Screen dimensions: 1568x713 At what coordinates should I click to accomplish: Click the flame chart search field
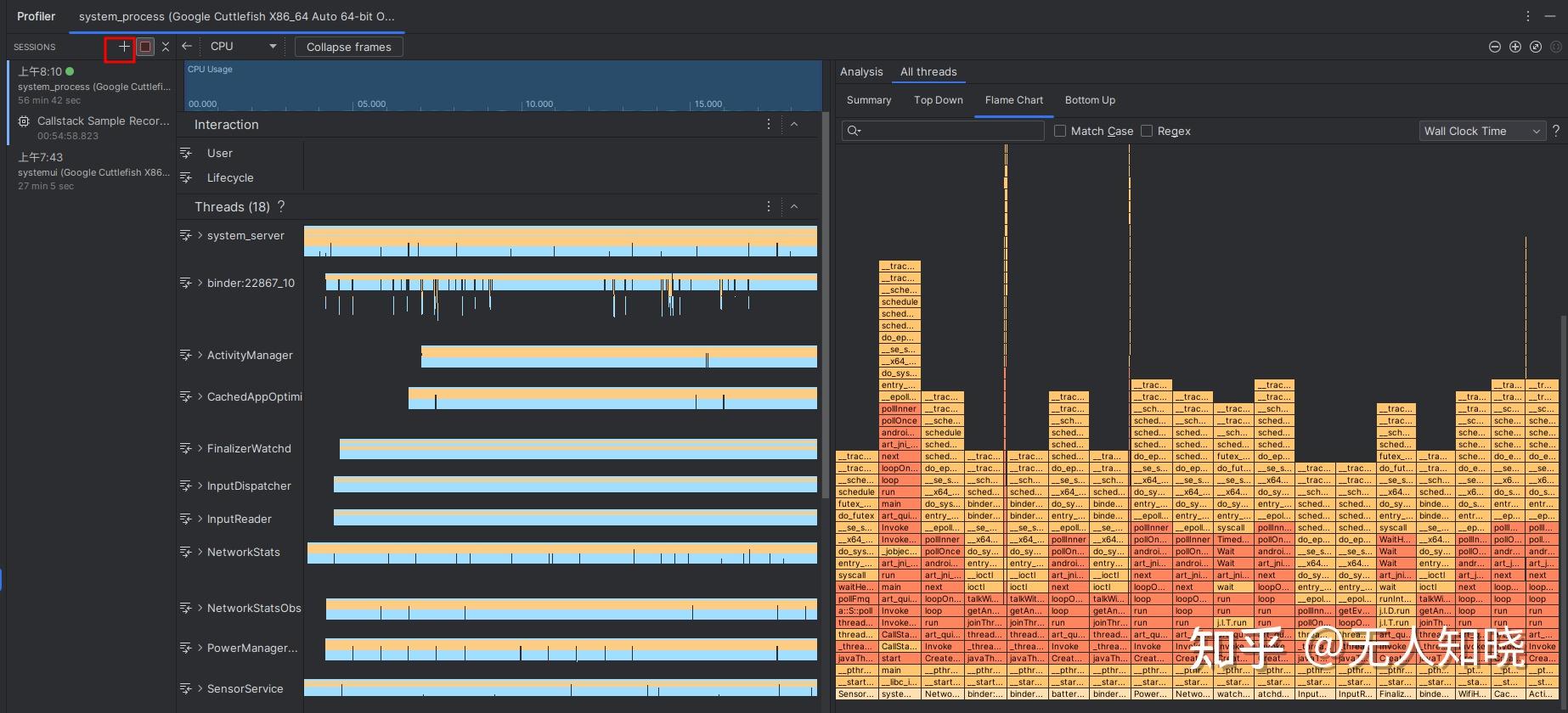coord(951,131)
